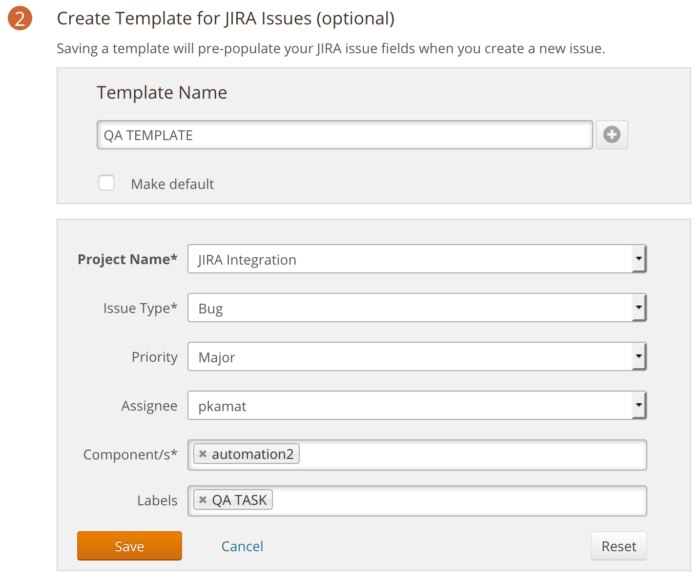Click the Cancel link
This screenshot has width=700, height=580.
[x=242, y=546]
